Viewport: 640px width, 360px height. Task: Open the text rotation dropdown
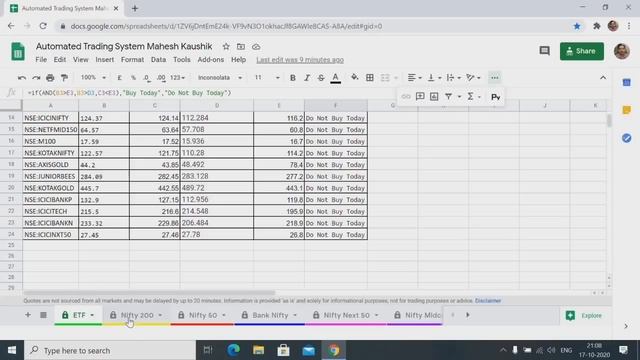point(473,78)
